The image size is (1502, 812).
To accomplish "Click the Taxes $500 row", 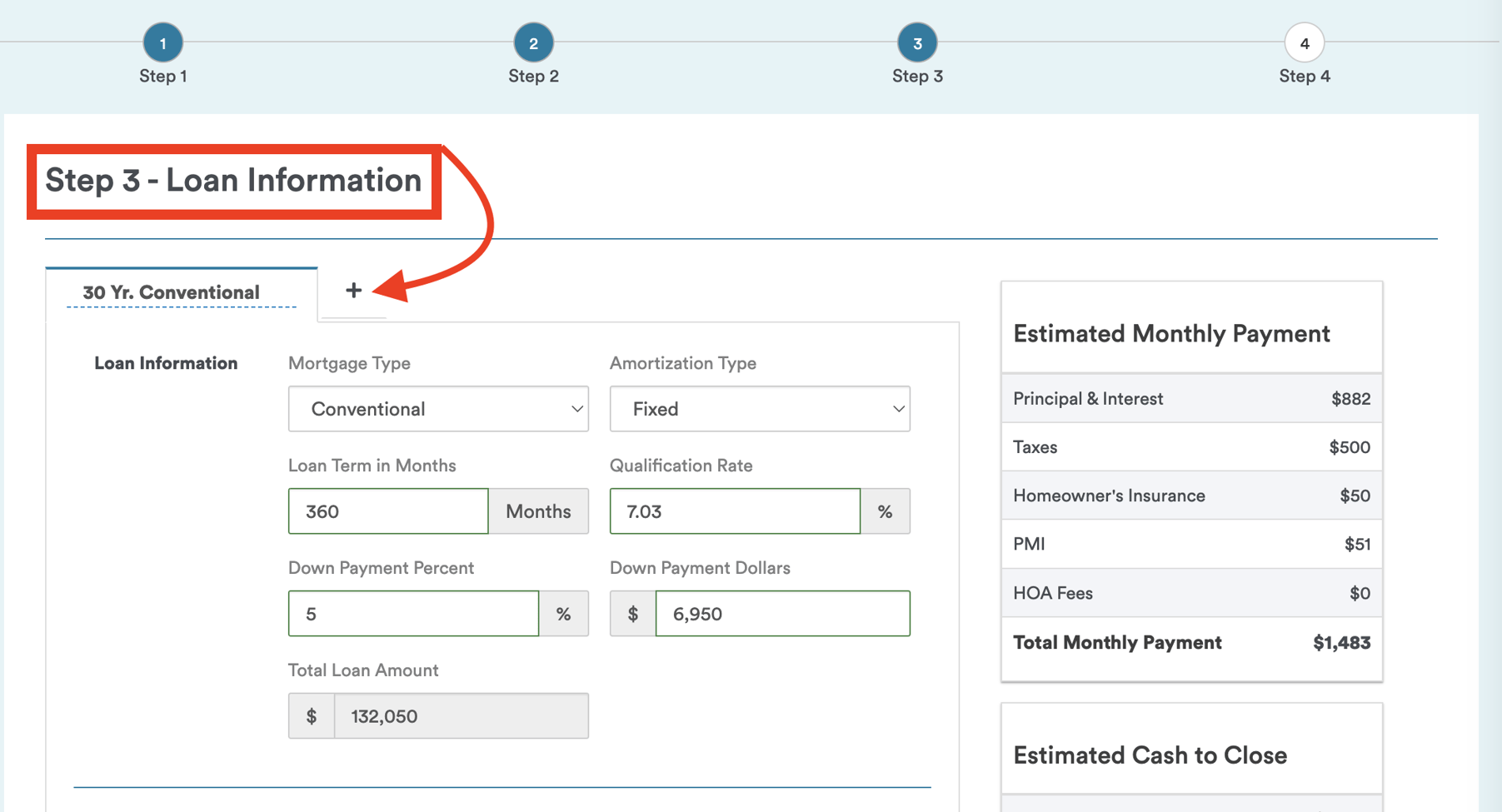I will [x=1191, y=447].
